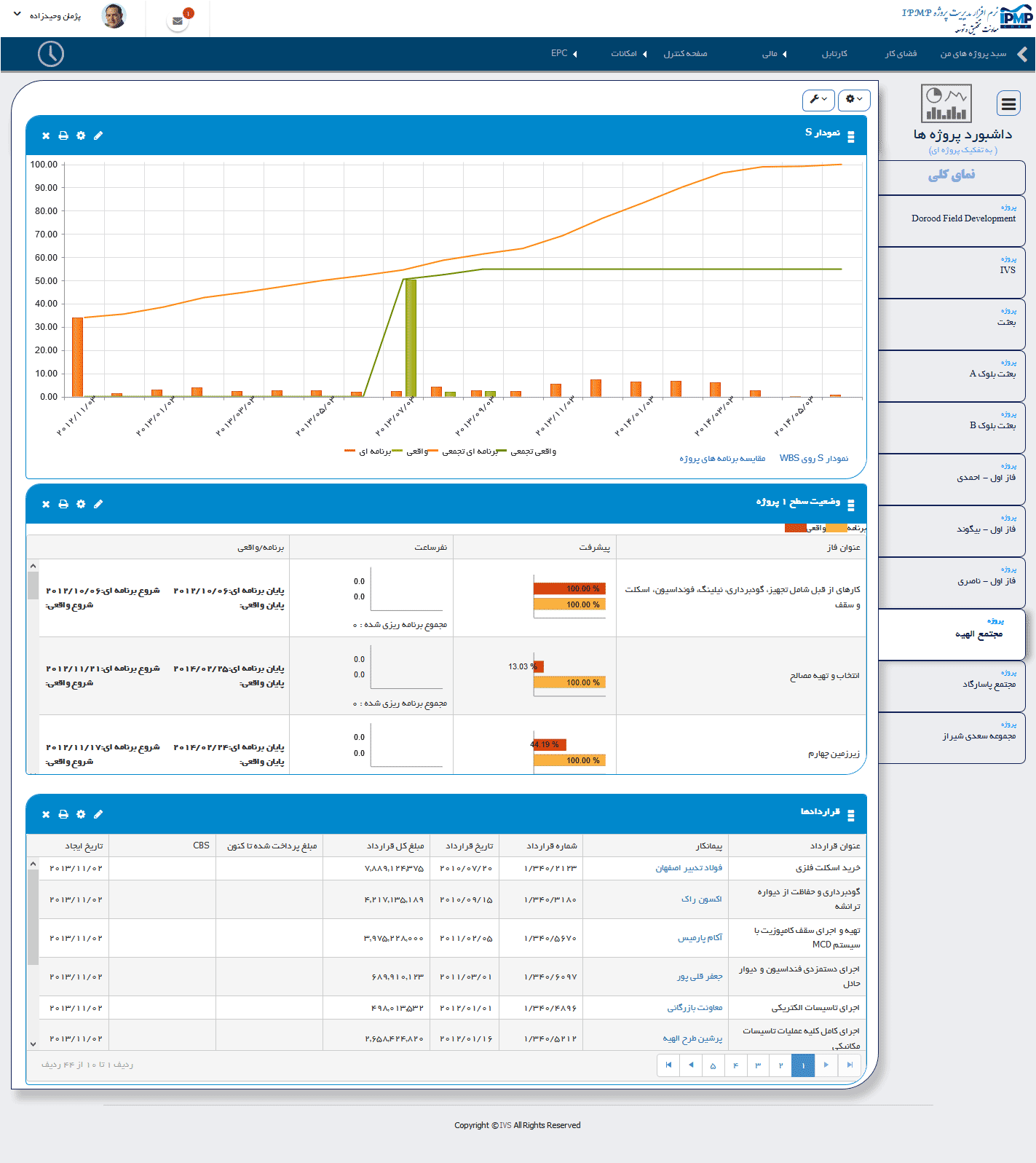
Task: Toggle the cumulative planned legend series
Action: 470,452
